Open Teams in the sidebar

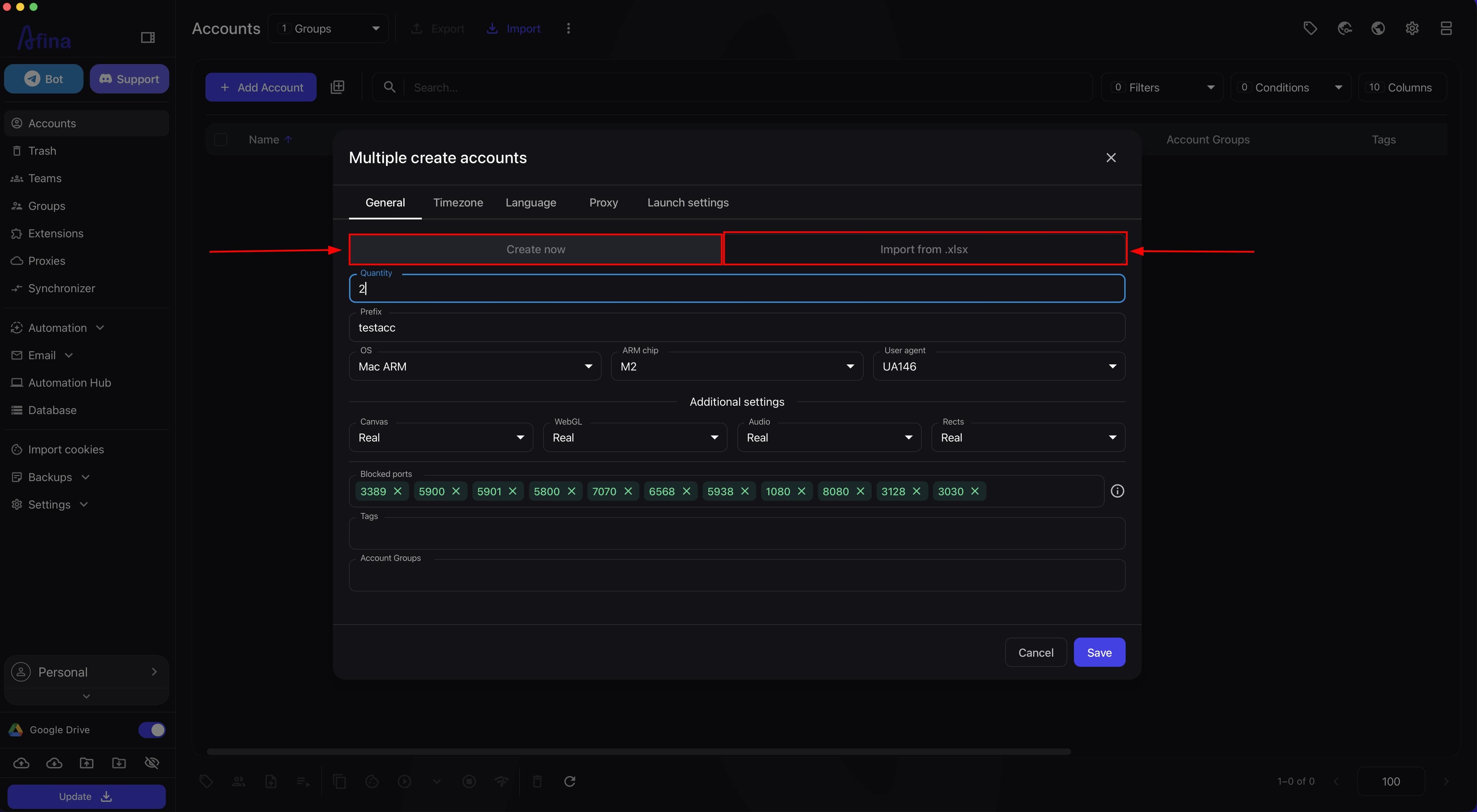(87, 178)
